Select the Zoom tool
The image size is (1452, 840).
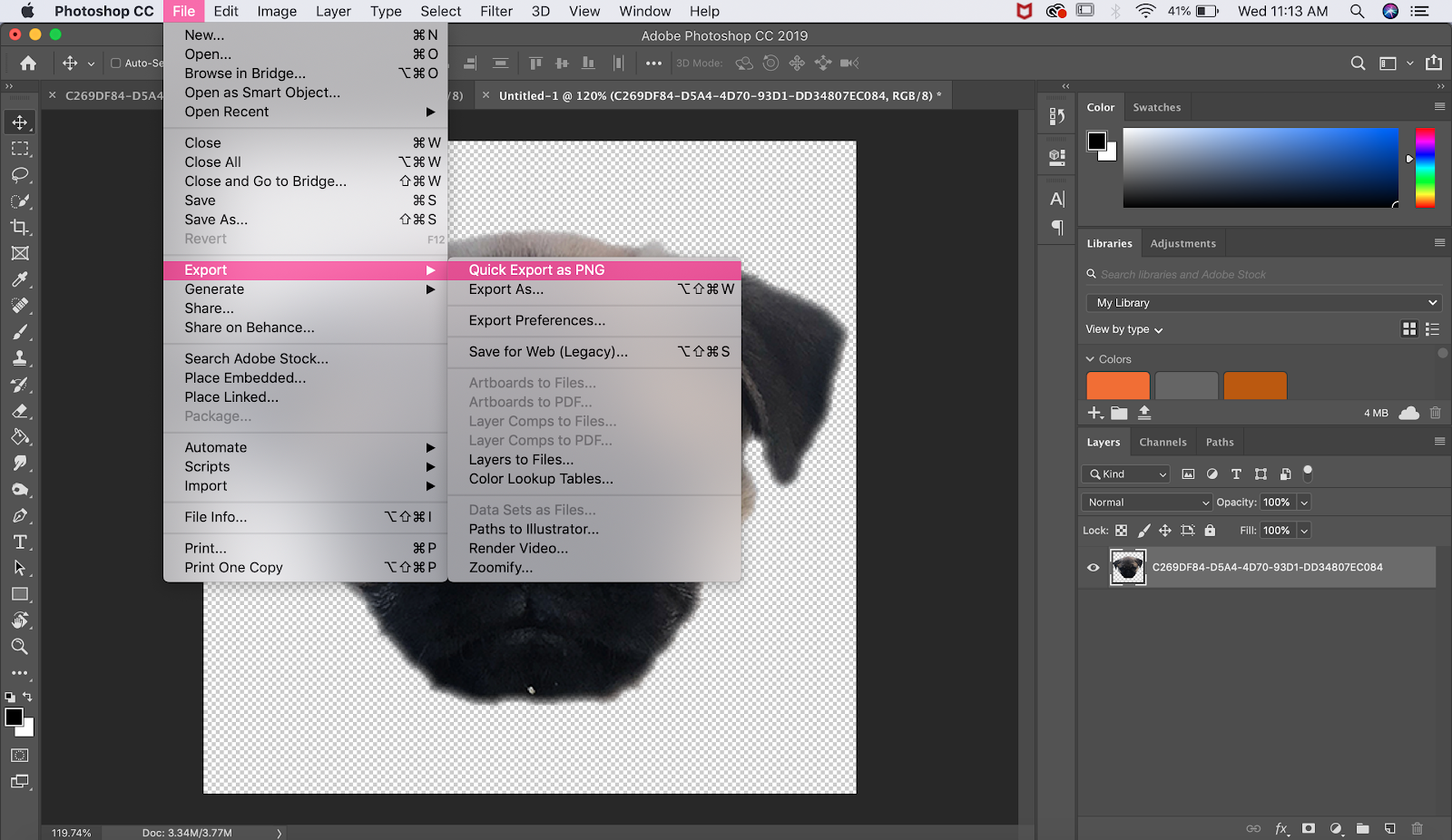coord(20,647)
